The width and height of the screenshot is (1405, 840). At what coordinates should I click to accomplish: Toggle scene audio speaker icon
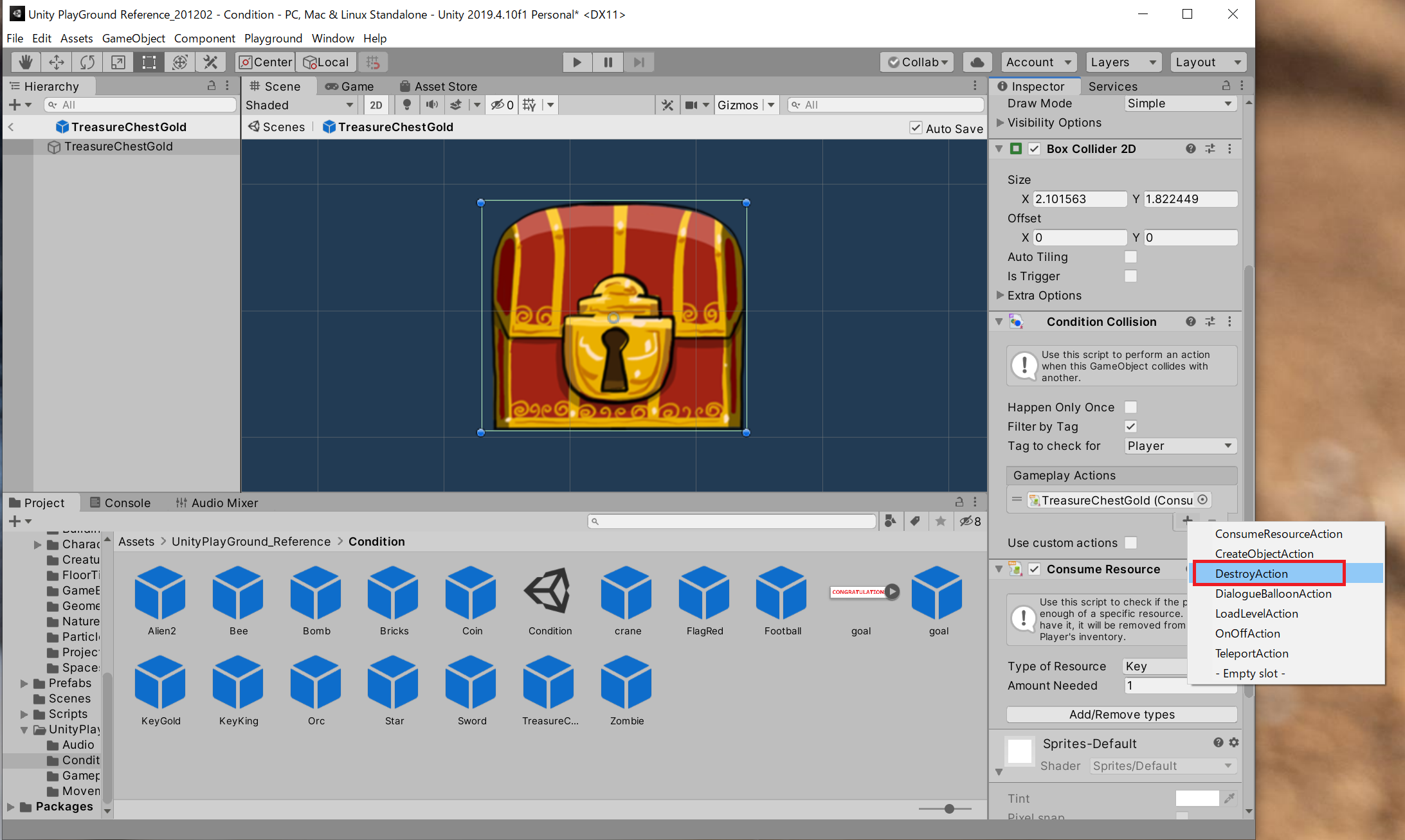click(431, 105)
